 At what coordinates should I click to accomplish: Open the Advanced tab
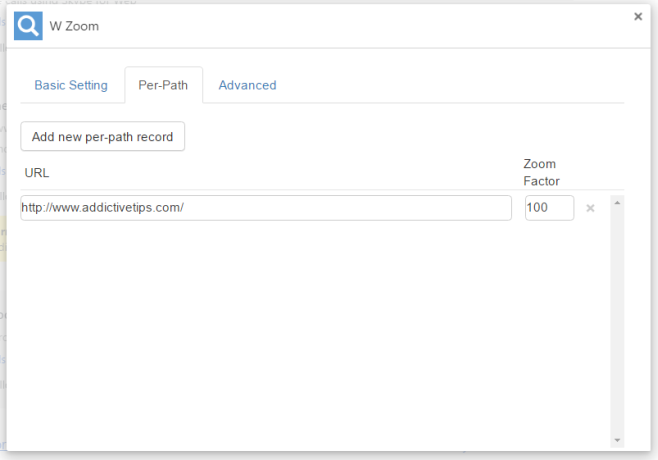[x=248, y=85]
